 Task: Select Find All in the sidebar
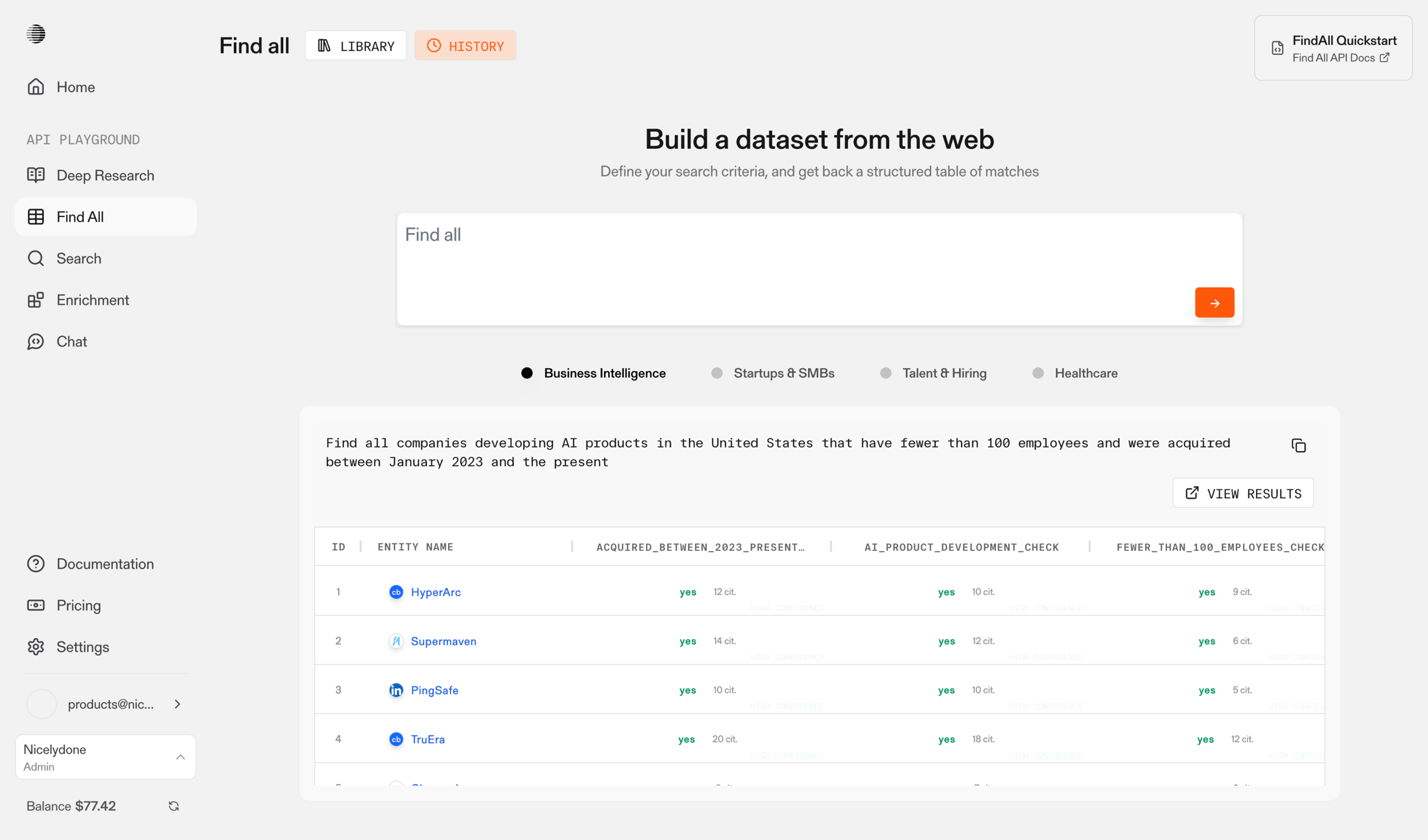pyautogui.click(x=105, y=217)
